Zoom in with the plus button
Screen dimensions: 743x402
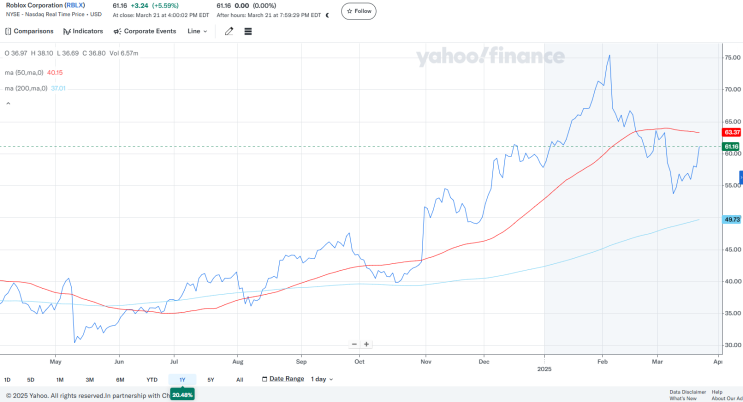pos(366,344)
